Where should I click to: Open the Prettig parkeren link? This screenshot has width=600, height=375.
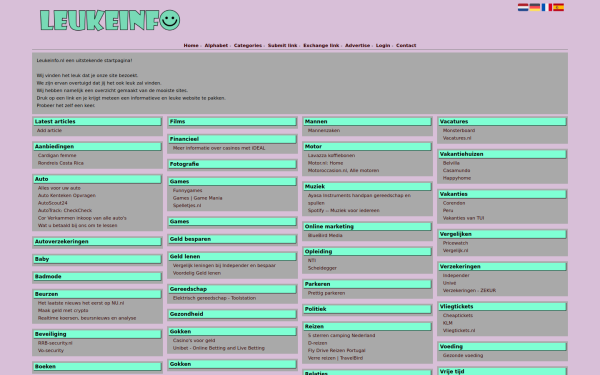326,293
